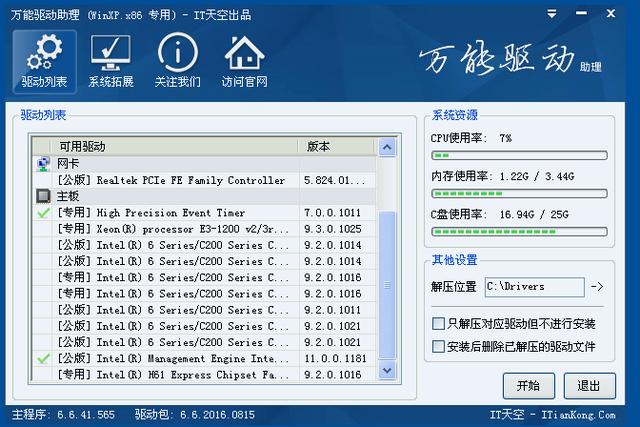The image size is (640, 427).
Task: Open the ITianKong.Com link
Action: (x=578, y=415)
